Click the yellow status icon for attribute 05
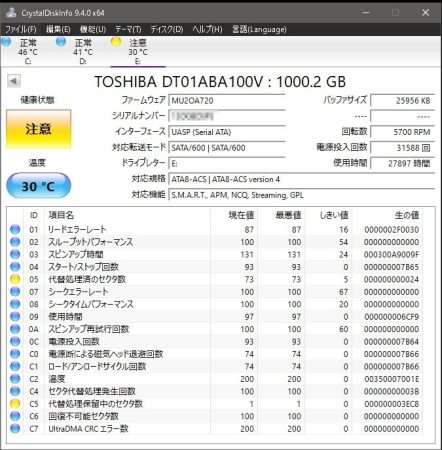 coord(15,279)
